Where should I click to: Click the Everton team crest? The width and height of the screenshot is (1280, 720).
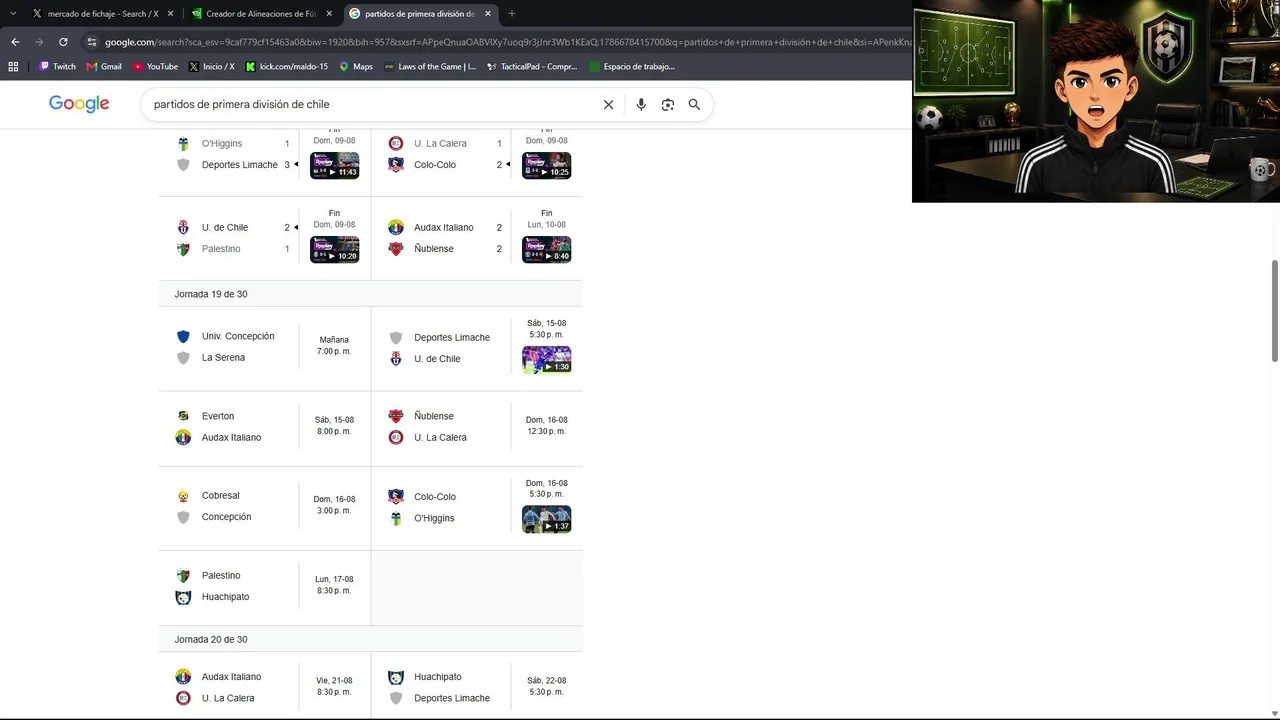[x=183, y=416]
